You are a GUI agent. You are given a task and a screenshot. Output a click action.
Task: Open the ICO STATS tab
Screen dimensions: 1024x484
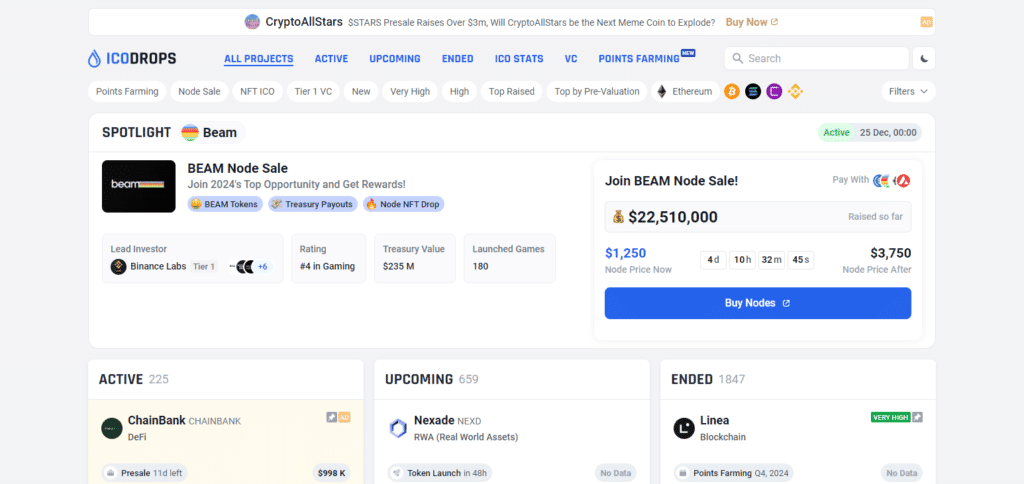click(x=519, y=58)
